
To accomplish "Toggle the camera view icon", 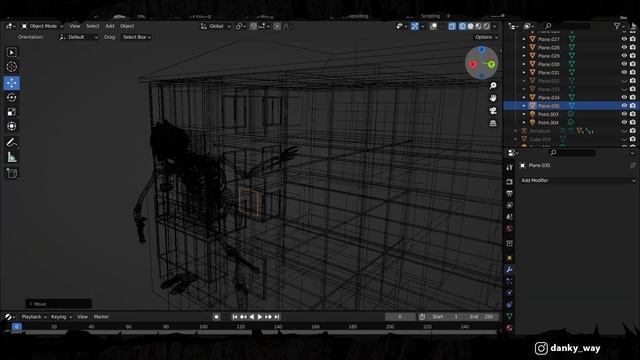I will (493, 111).
